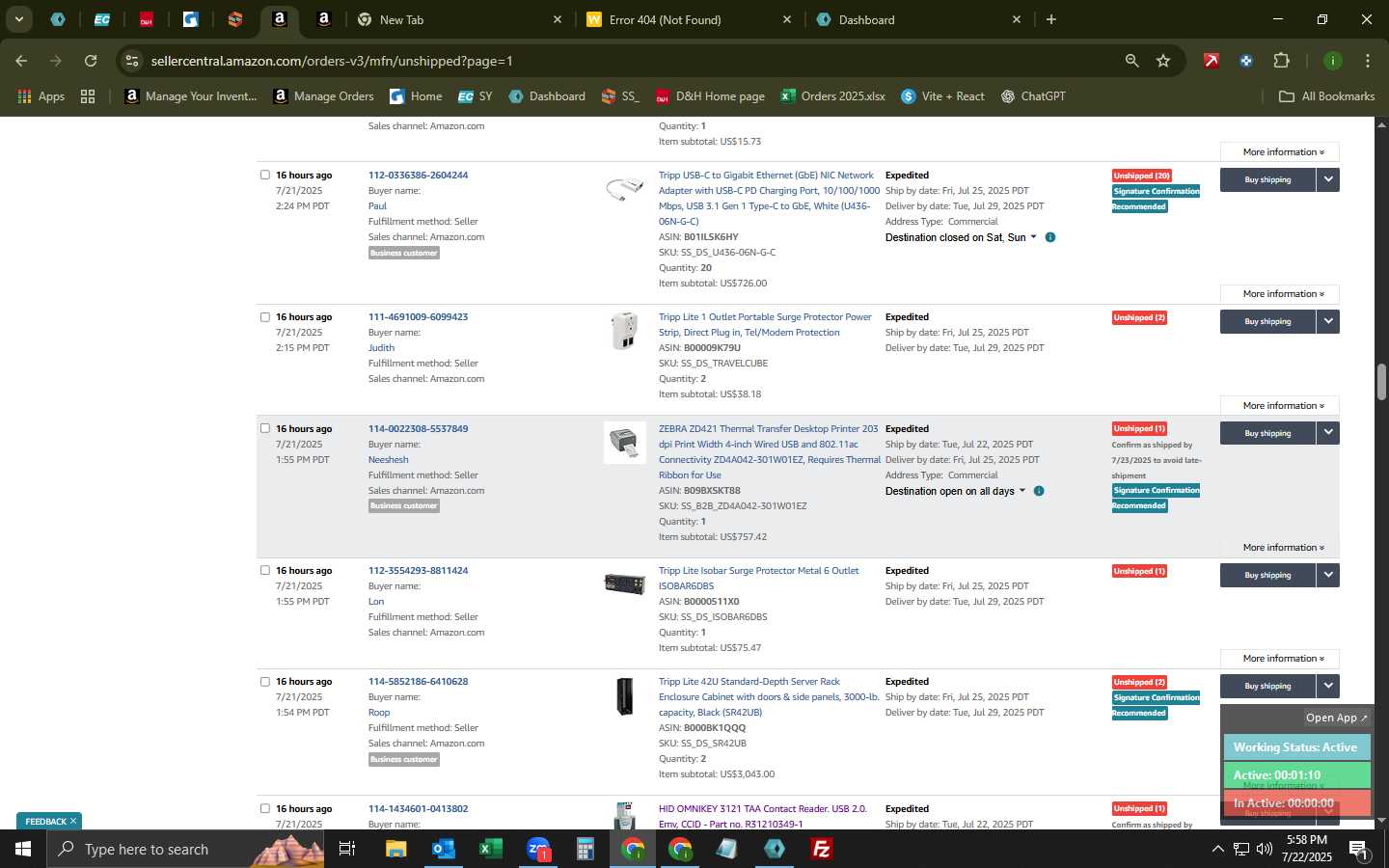Viewport: 1389px width, 868px height.
Task: Open order 112-0336386-2604244 details
Action: click(418, 175)
